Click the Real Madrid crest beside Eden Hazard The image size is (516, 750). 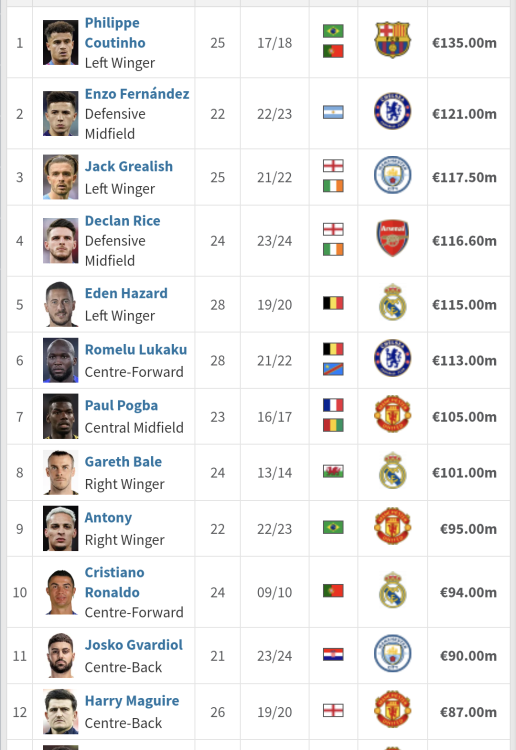click(x=392, y=302)
